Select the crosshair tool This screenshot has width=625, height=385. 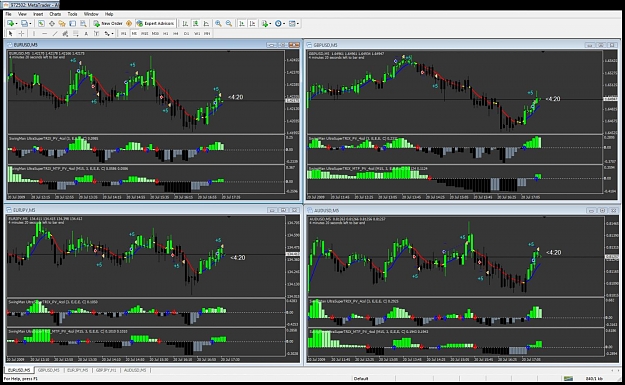click(22, 34)
